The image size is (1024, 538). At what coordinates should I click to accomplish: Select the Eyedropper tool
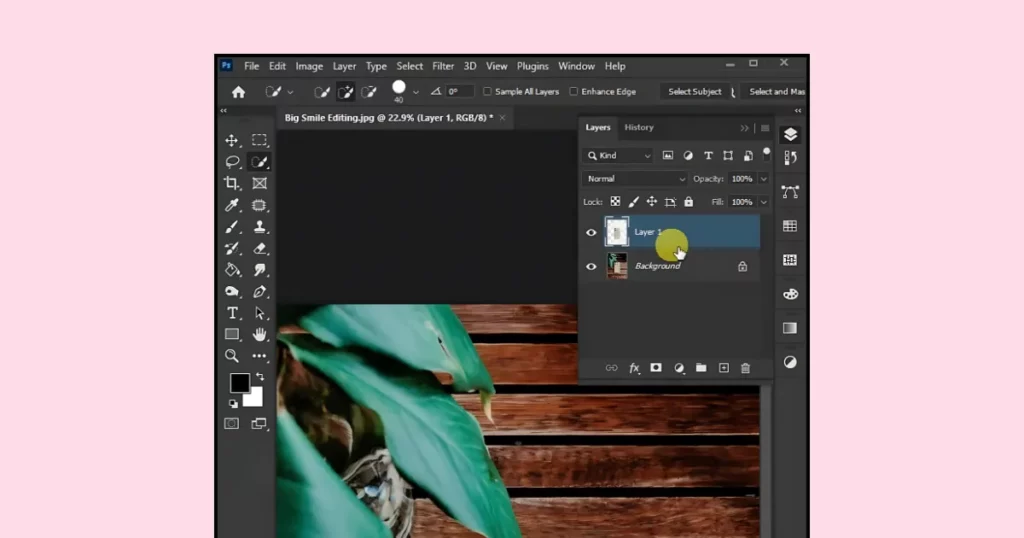pos(232,205)
